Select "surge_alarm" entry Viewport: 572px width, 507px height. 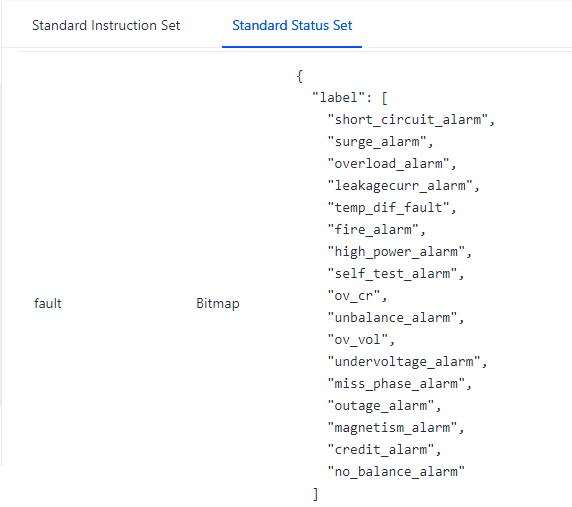click(380, 142)
